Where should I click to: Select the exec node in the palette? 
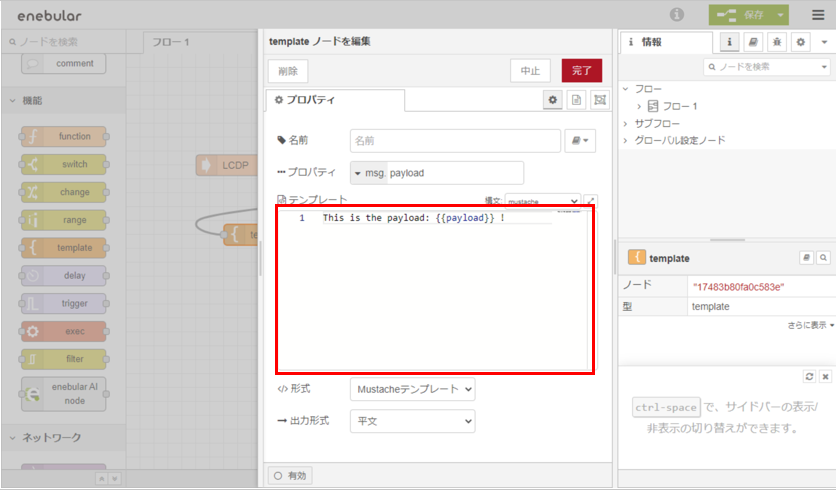(x=63, y=331)
